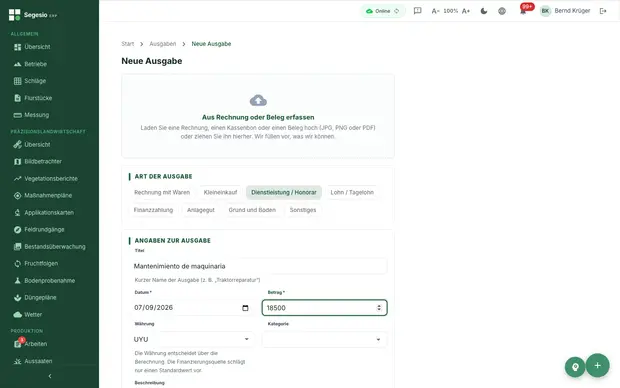
Task: Decrease font size with A- button
Action: click(435, 11)
